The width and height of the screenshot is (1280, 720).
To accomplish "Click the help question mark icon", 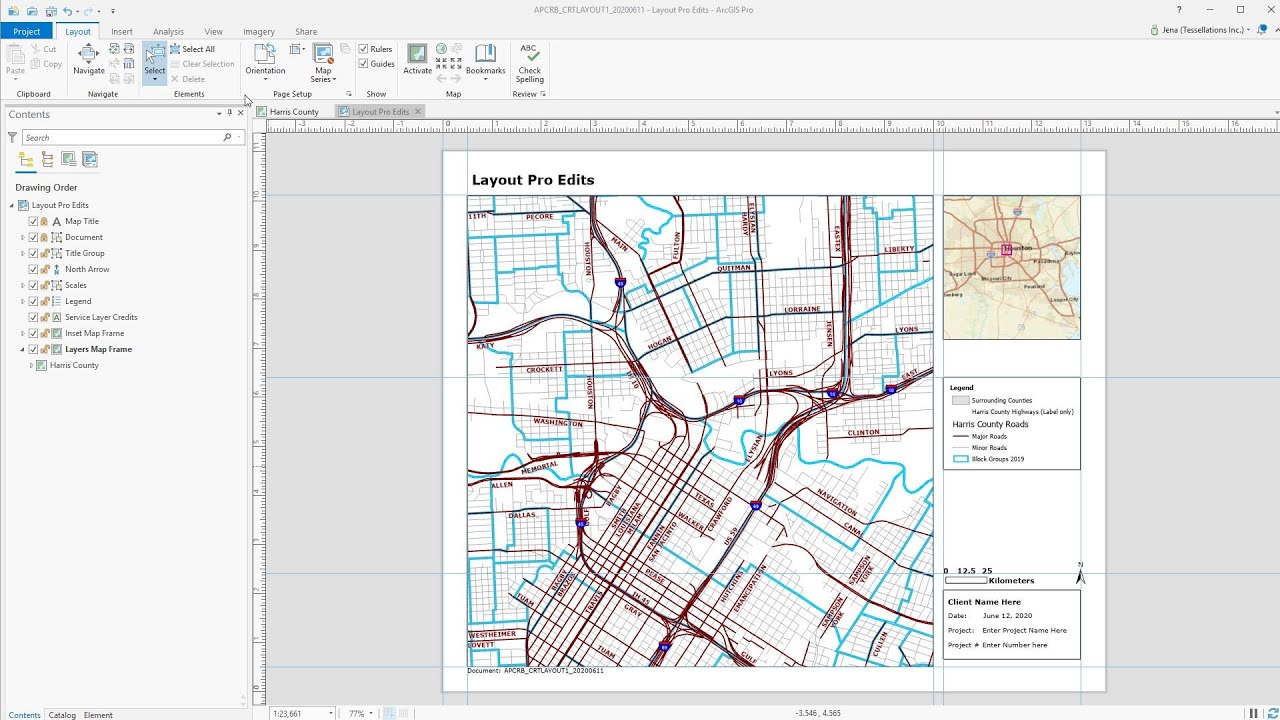I will [1179, 10].
